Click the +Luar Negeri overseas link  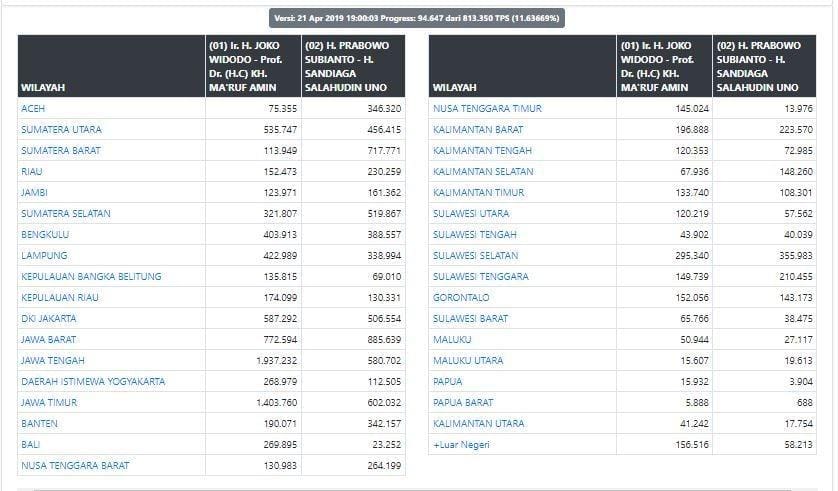tap(461, 444)
